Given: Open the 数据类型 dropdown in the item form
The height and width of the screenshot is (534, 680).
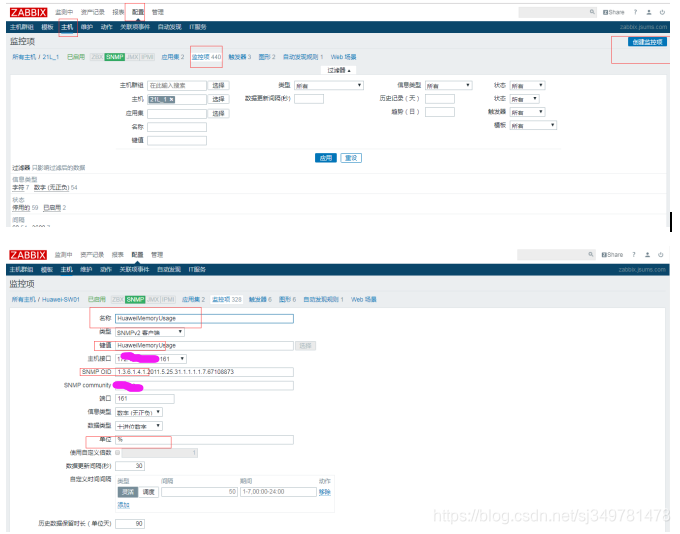Looking at the screenshot, I should (x=139, y=426).
